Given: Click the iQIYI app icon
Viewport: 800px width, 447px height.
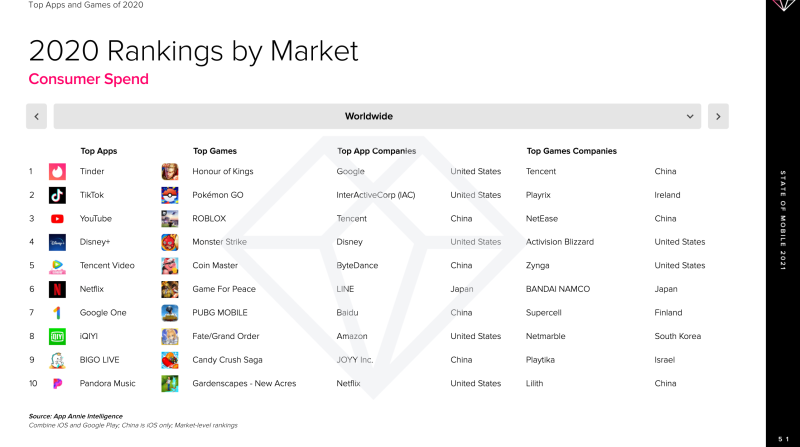Looking at the screenshot, I should coord(57,336).
